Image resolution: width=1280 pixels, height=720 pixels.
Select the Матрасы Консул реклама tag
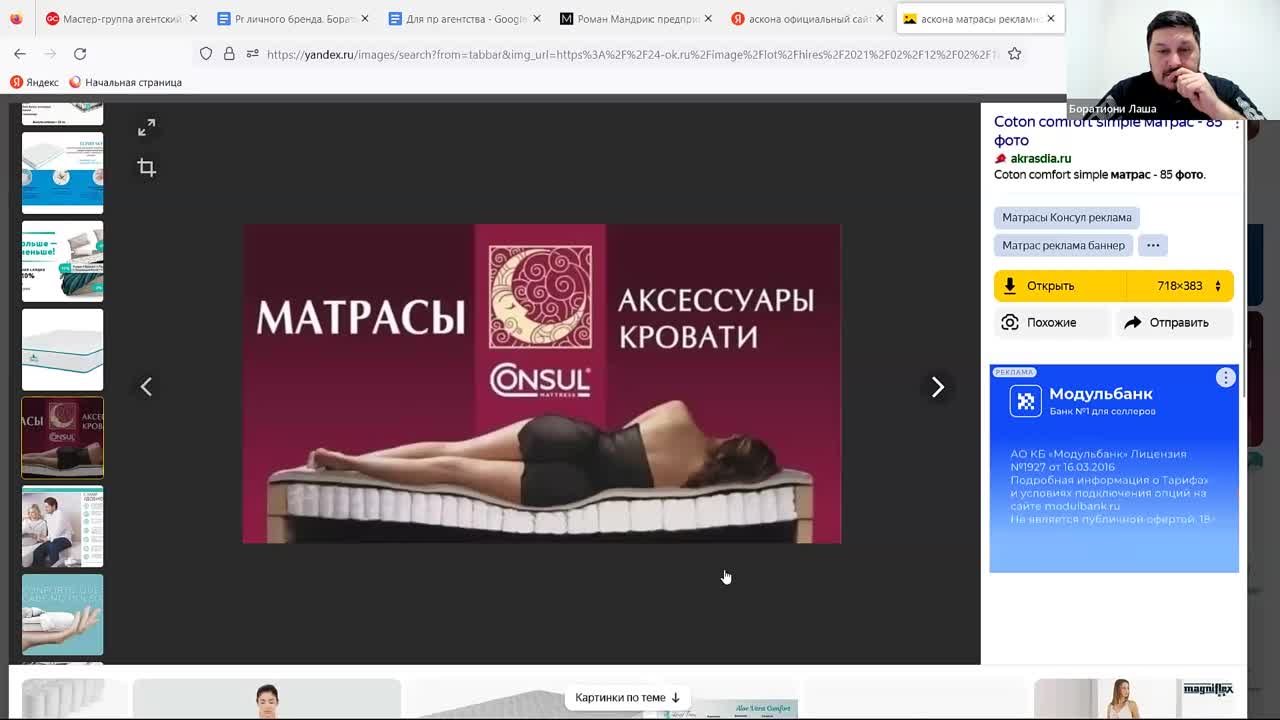click(x=1067, y=217)
